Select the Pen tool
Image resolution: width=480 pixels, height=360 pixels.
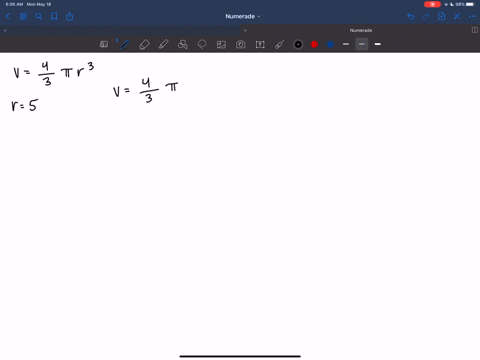tap(124, 44)
